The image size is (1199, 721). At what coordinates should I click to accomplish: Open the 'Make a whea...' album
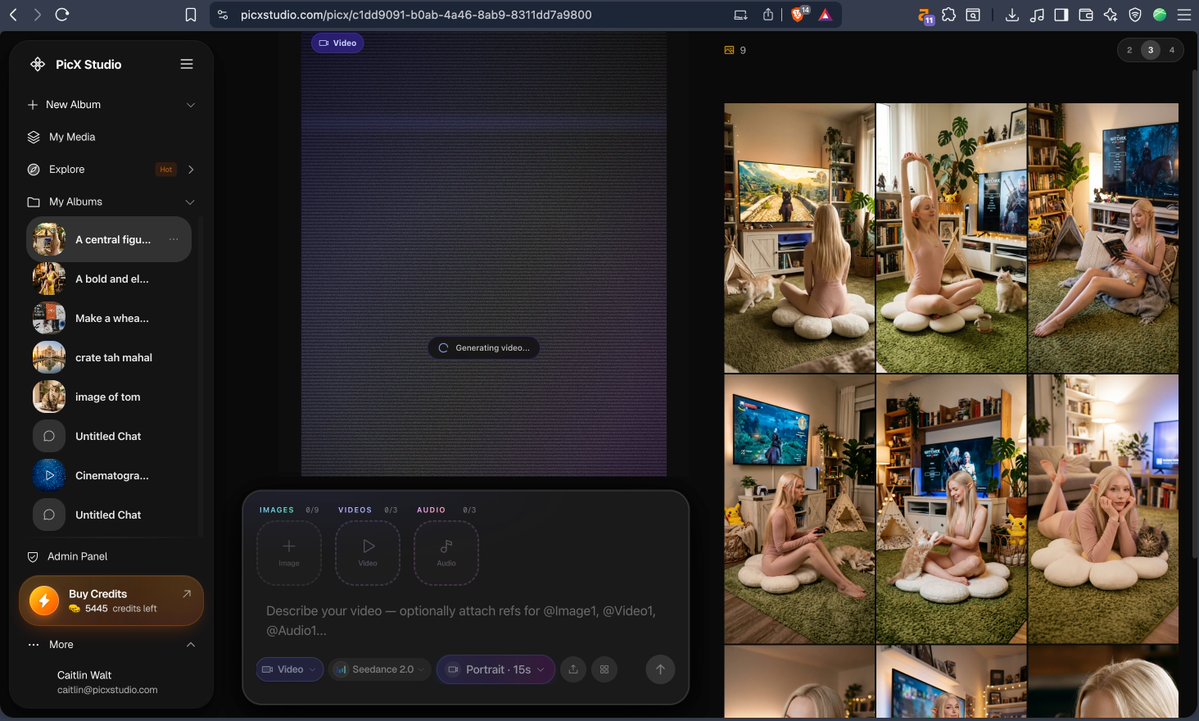click(x=109, y=318)
